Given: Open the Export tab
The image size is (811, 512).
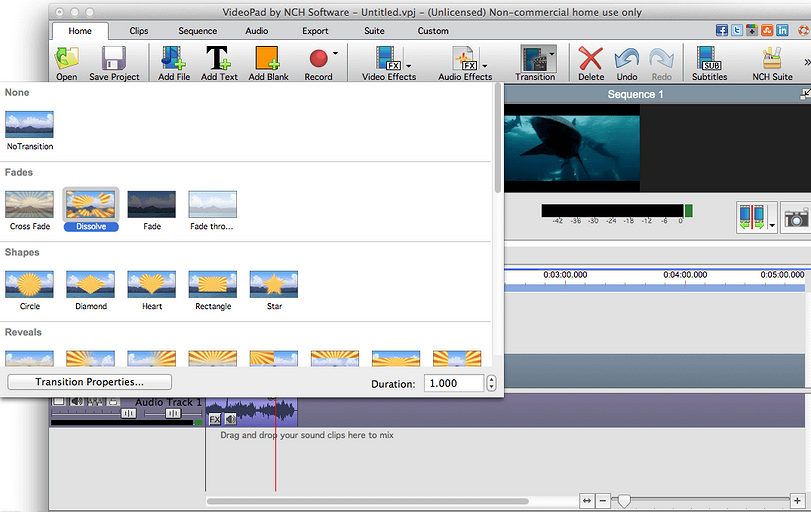Looking at the screenshot, I should tap(315, 31).
